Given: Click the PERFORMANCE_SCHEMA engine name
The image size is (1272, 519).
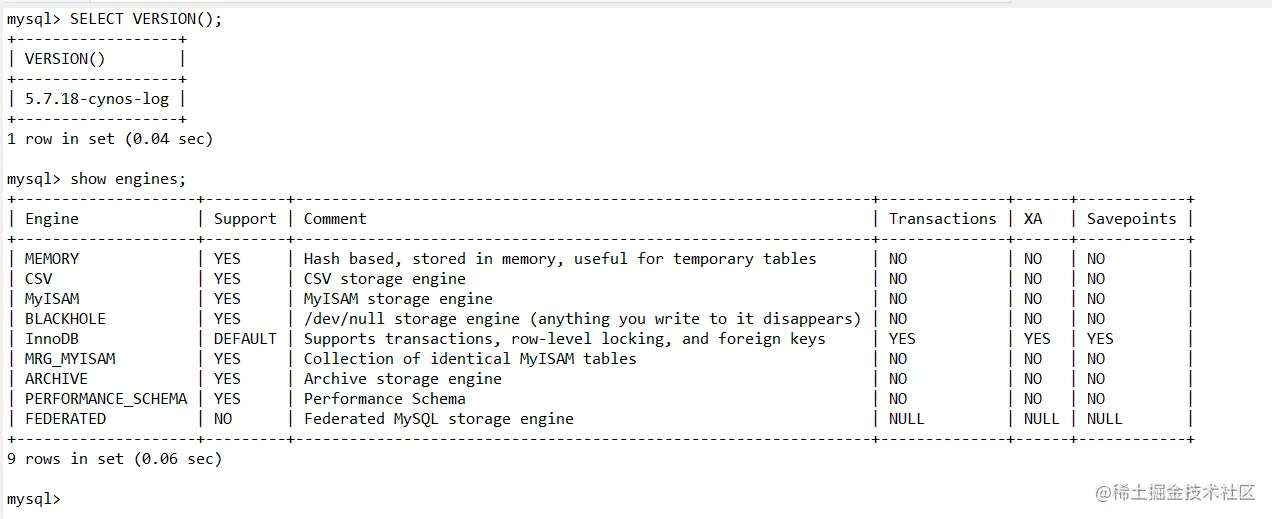Looking at the screenshot, I should click(106, 399).
